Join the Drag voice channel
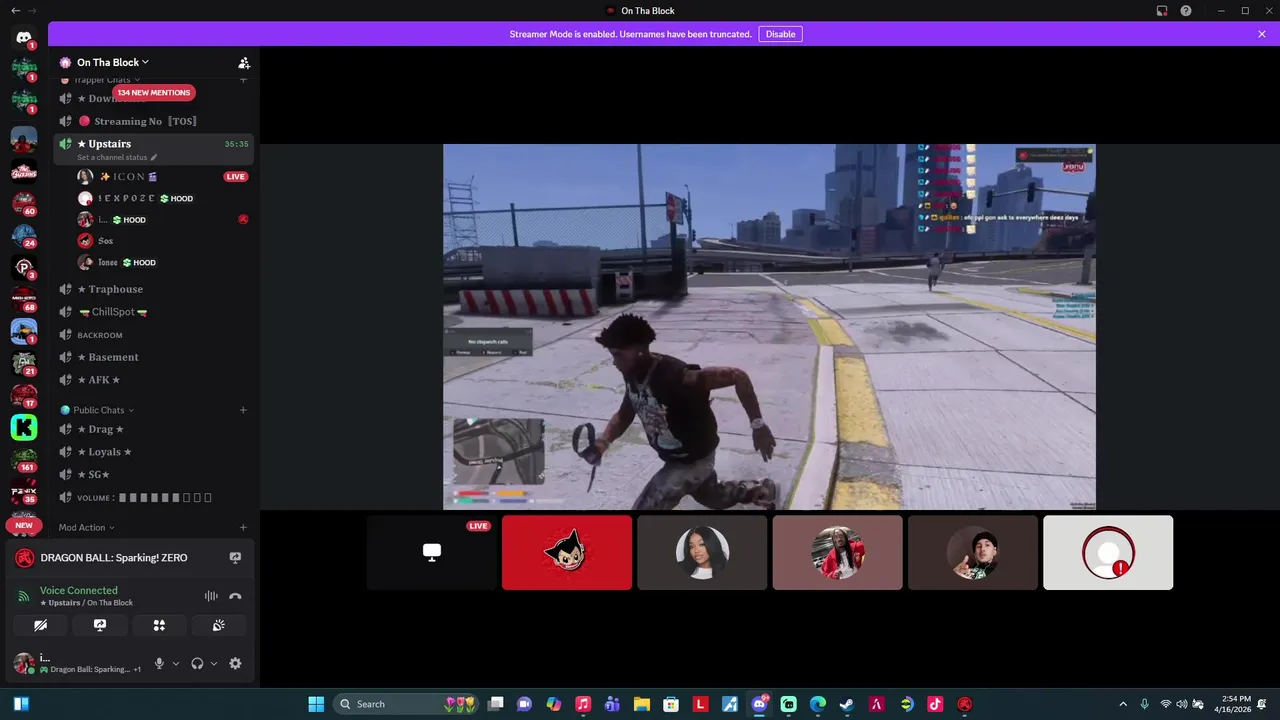 point(153,429)
